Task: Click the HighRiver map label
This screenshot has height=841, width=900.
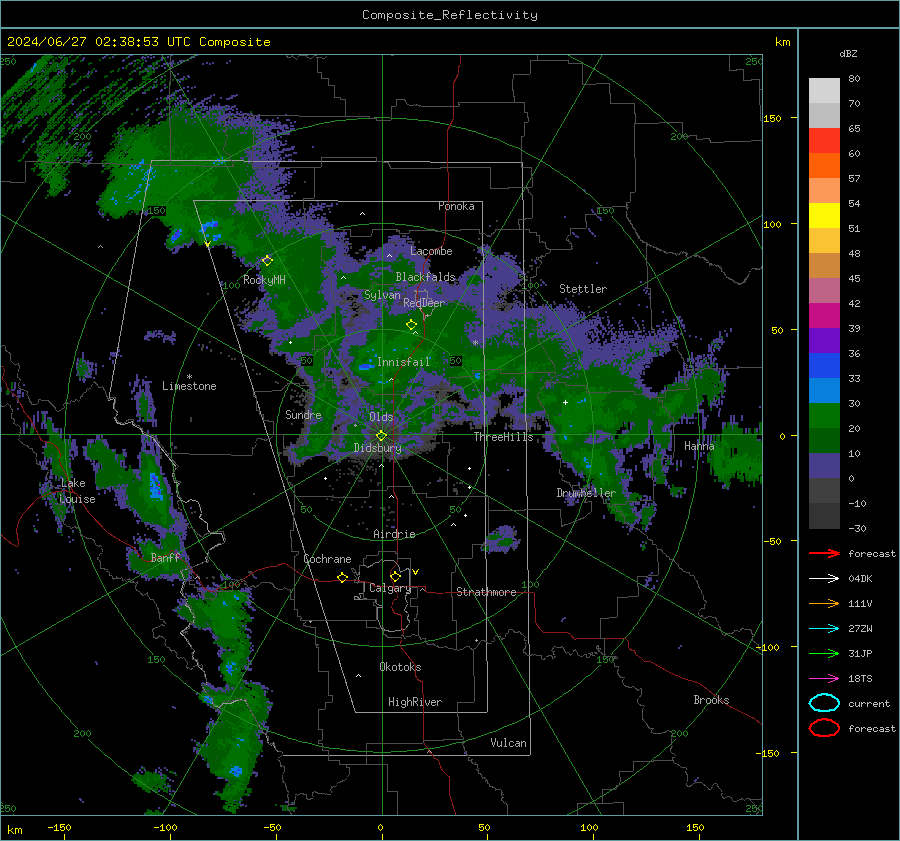Action: (x=415, y=702)
